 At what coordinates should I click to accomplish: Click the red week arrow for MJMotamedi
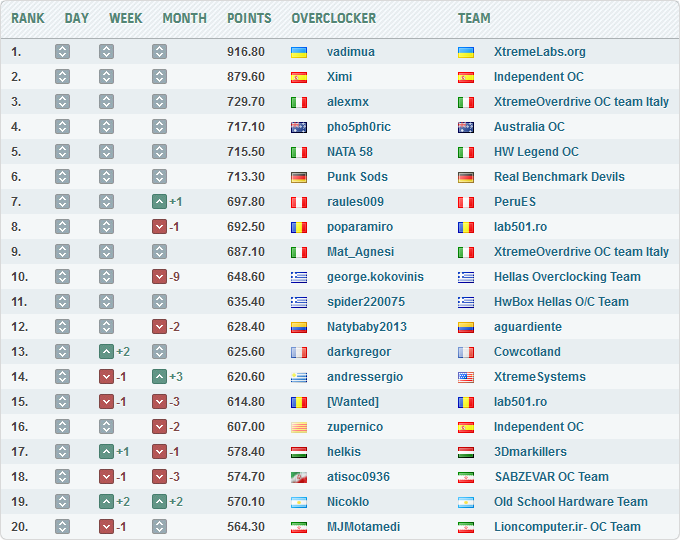pos(106,527)
